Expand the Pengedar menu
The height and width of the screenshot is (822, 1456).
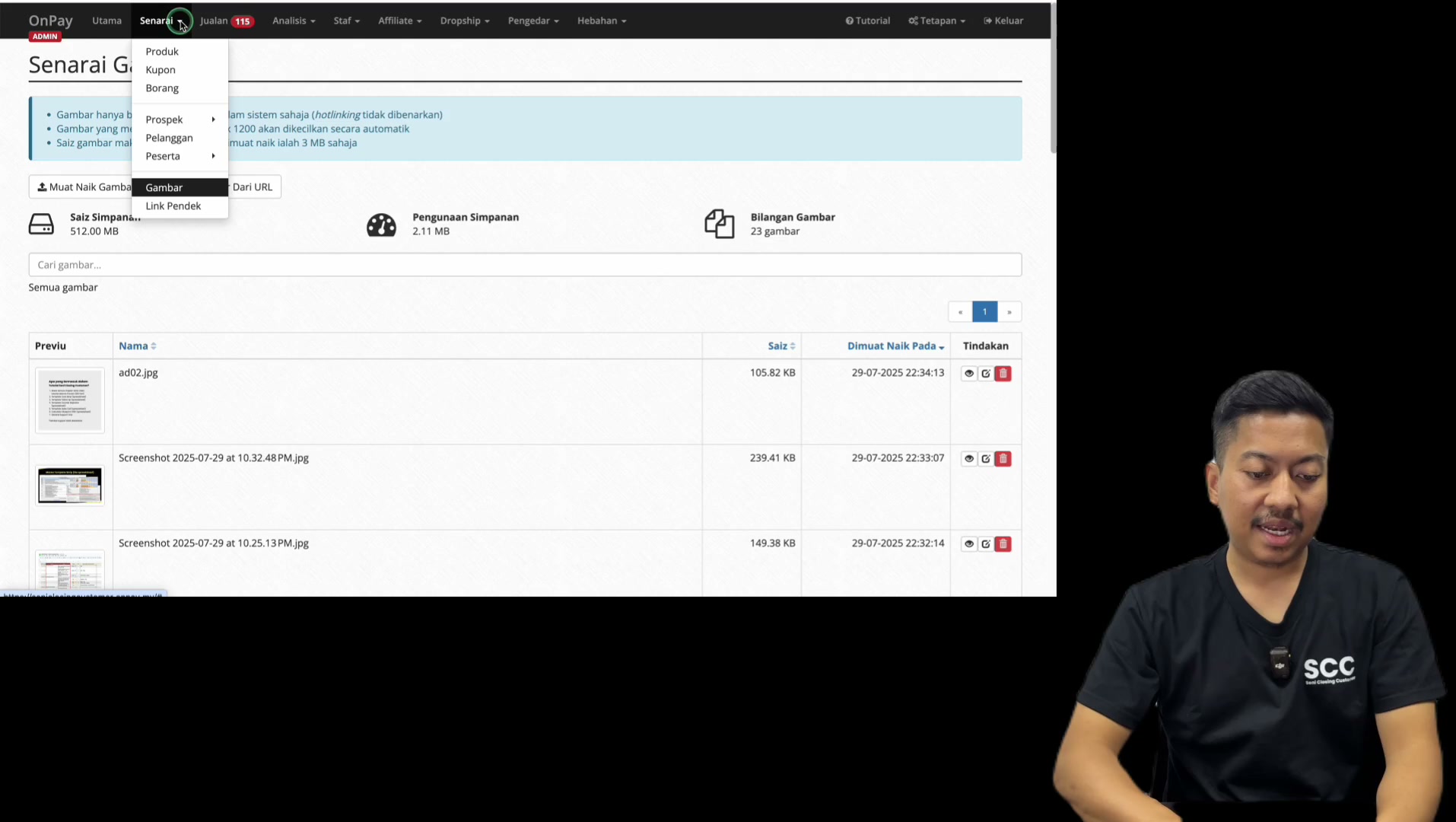coord(533,21)
